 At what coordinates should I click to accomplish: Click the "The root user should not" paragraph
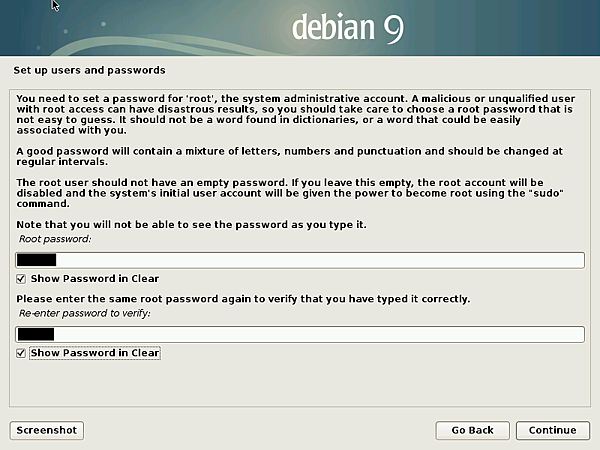pos(298,192)
